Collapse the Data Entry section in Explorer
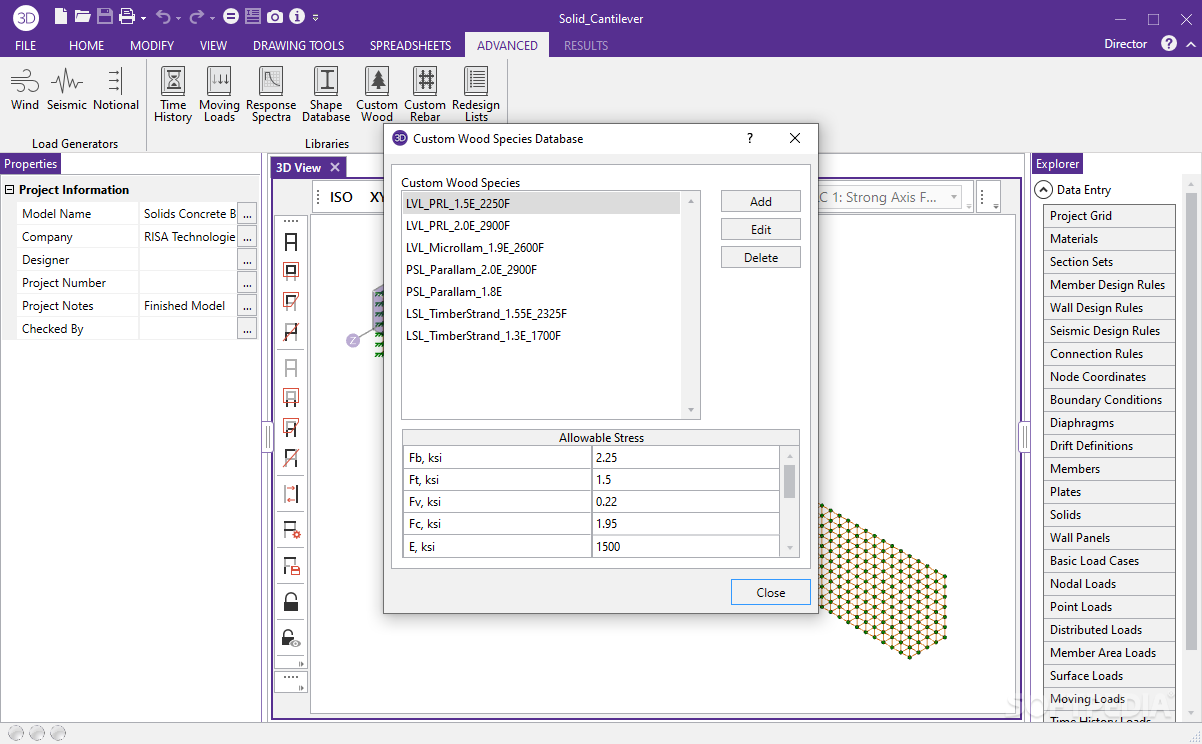The image size is (1202, 744). 1043,189
